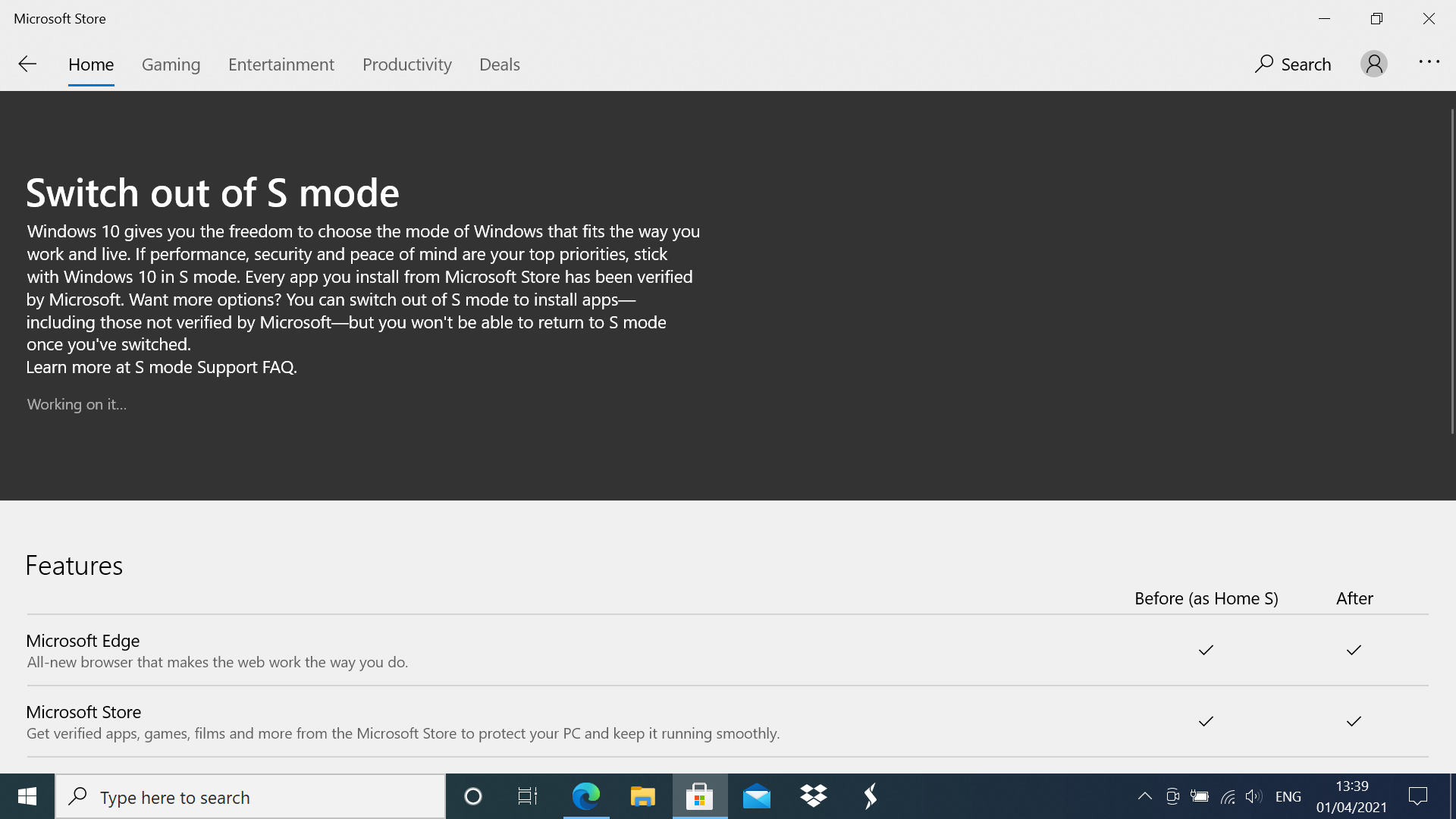Click the After column header
Image resolution: width=1456 pixels, height=819 pixels.
coord(1354,598)
